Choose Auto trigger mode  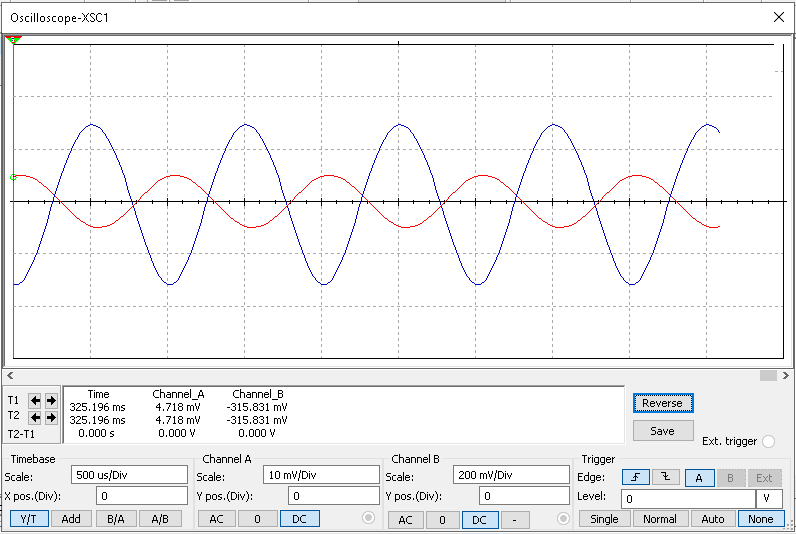712,519
